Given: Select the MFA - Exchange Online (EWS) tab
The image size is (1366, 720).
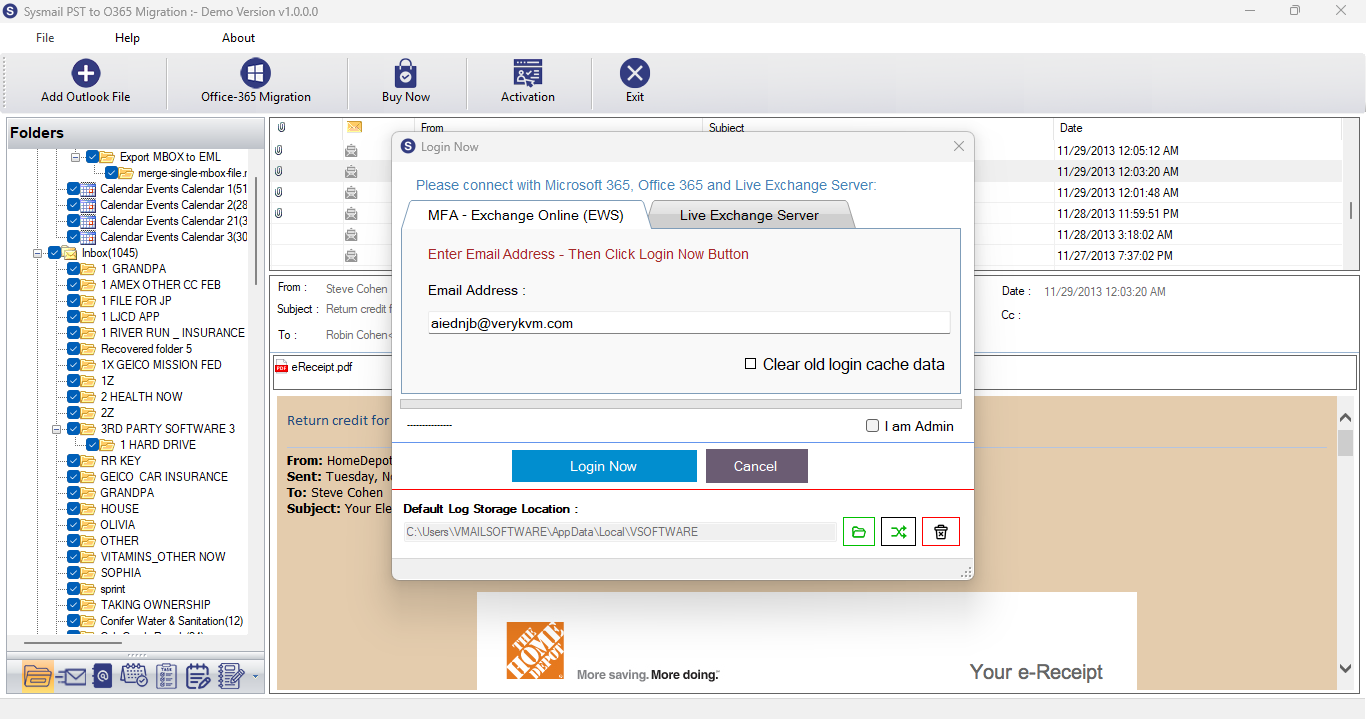Looking at the screenshot, I should 525,215.
